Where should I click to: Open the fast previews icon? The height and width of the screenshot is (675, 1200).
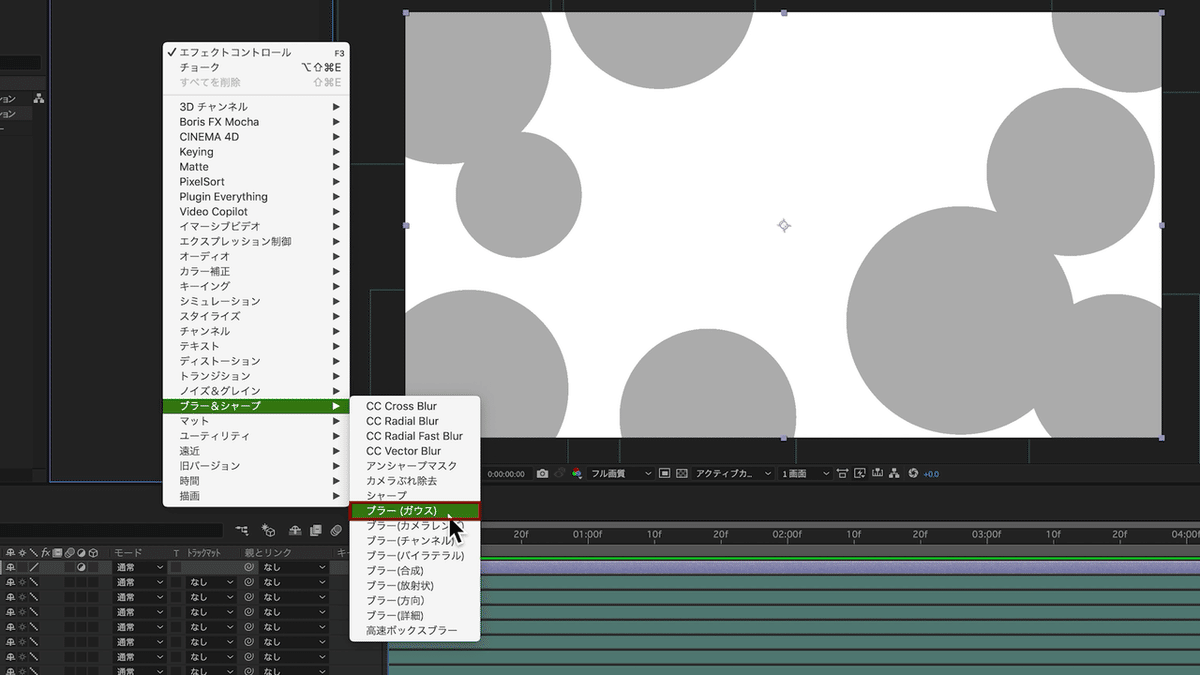tap(859, 473)
